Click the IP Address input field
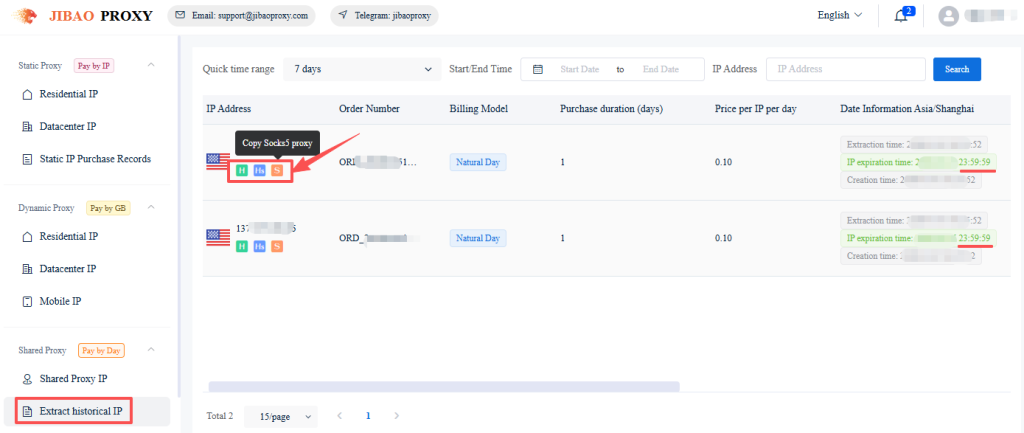This screenshot has height=433, width=1024. coord(845,69)
